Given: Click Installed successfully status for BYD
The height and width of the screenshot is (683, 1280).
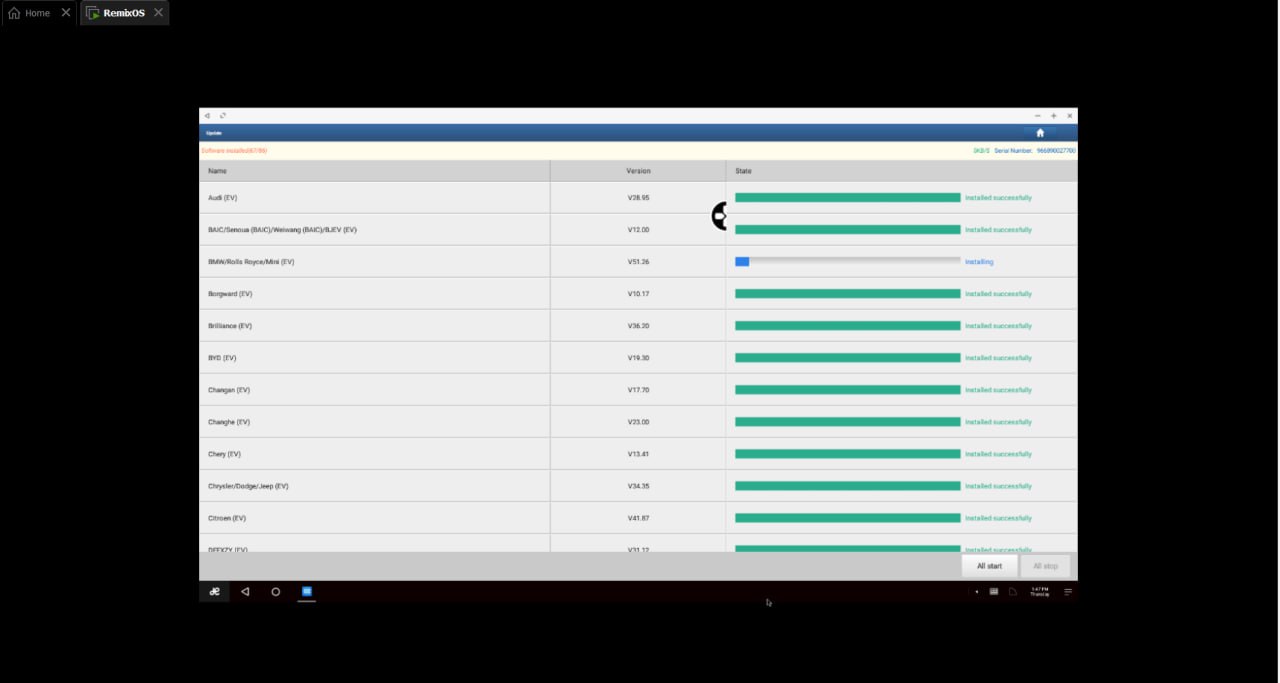Looking at the screenshot, I should [998, 358].
